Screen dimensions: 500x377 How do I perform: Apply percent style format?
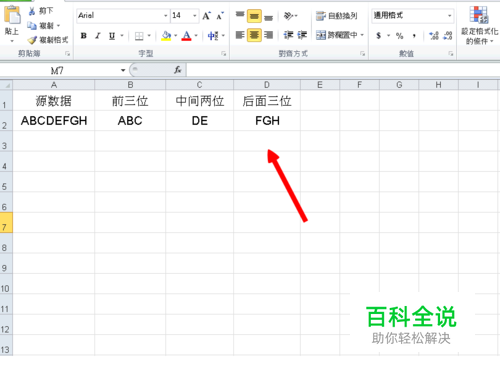[x=399, y=35]
